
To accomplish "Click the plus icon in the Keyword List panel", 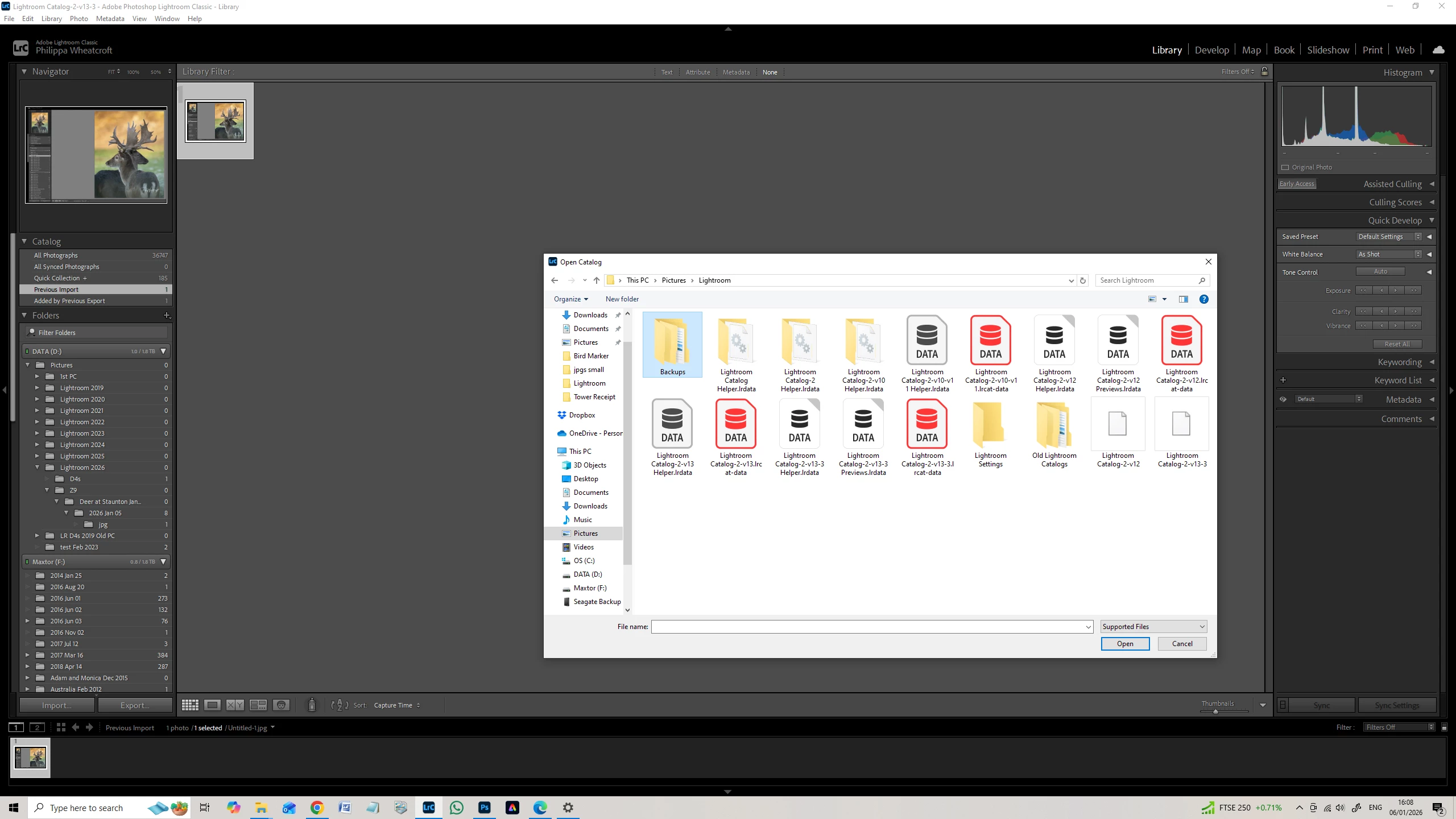I will click(x=1283, y=380).
